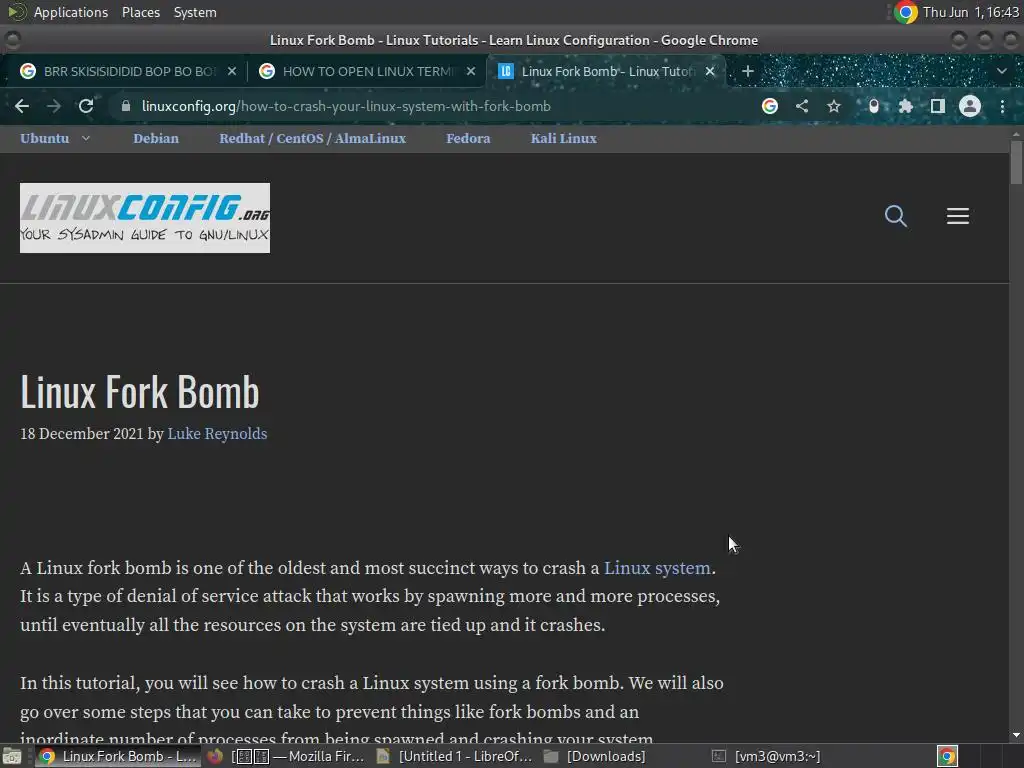Switch to Untitled 1 LibreOffice window
The image size is (1024, 768).
[x=455, y=756]
